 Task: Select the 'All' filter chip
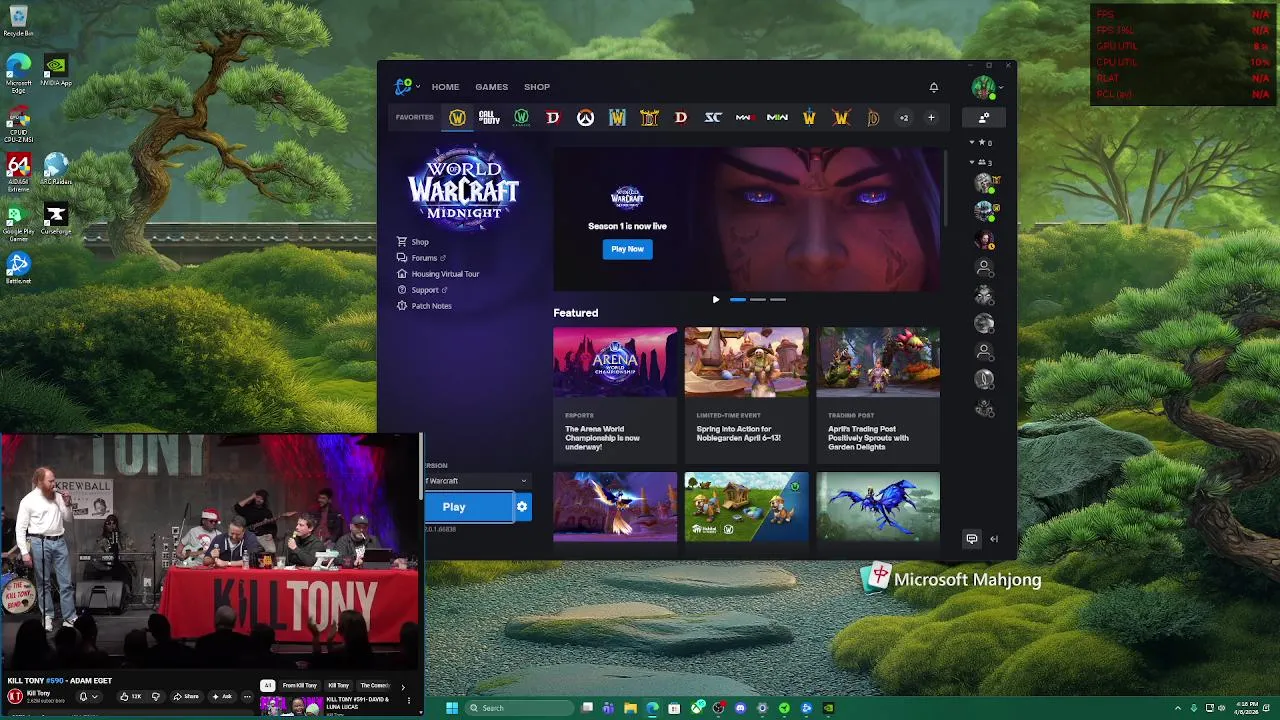click(267, 686)
